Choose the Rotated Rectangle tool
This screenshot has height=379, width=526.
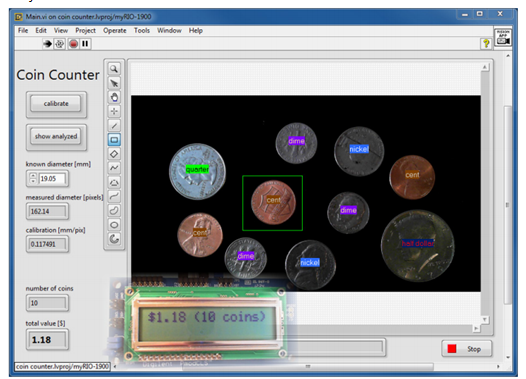(114, 154)
